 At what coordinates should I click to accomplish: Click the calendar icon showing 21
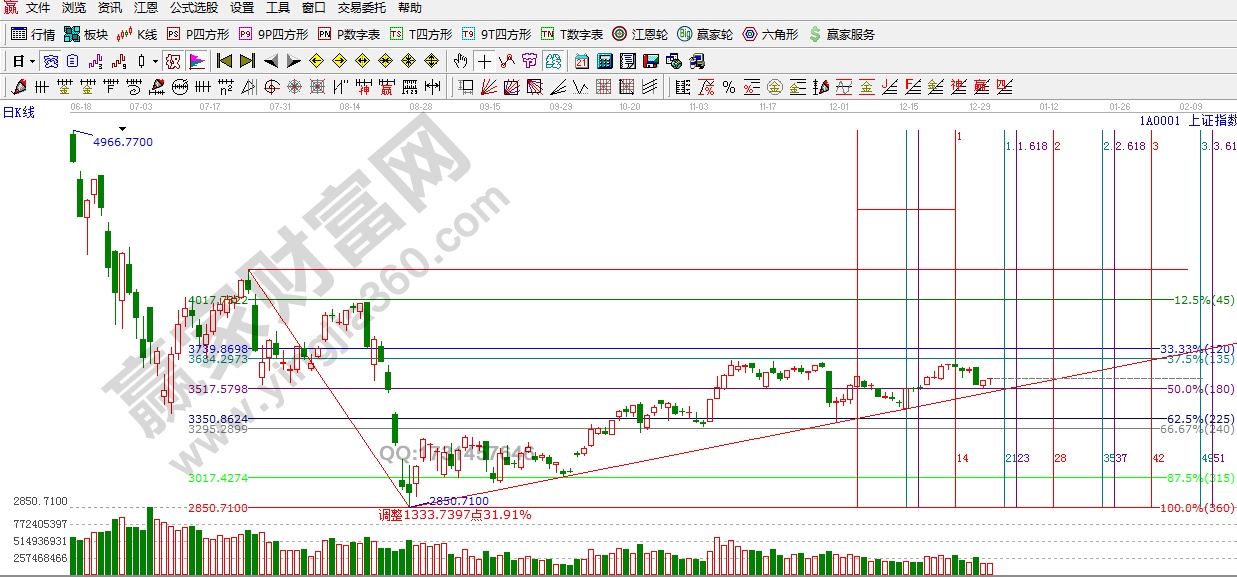[581, 61]
